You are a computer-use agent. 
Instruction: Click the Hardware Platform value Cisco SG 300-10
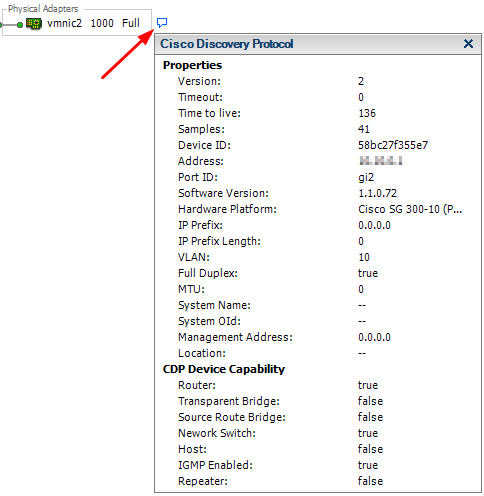tap(410, 209)
